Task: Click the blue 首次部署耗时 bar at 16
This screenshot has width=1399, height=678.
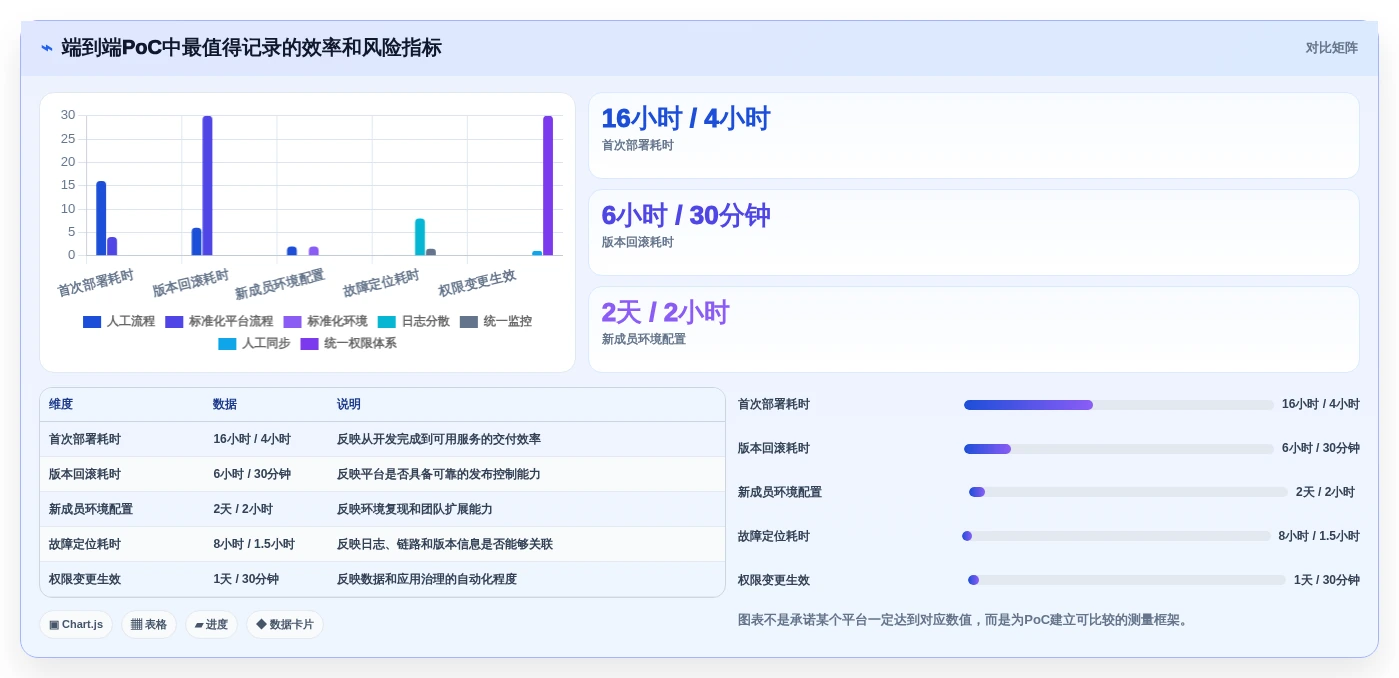Action: [x=101, y=218]
